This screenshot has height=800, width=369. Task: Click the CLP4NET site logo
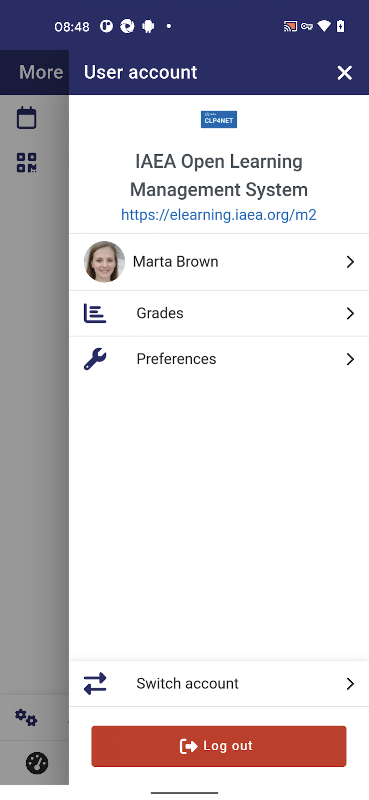coord(219,119)
